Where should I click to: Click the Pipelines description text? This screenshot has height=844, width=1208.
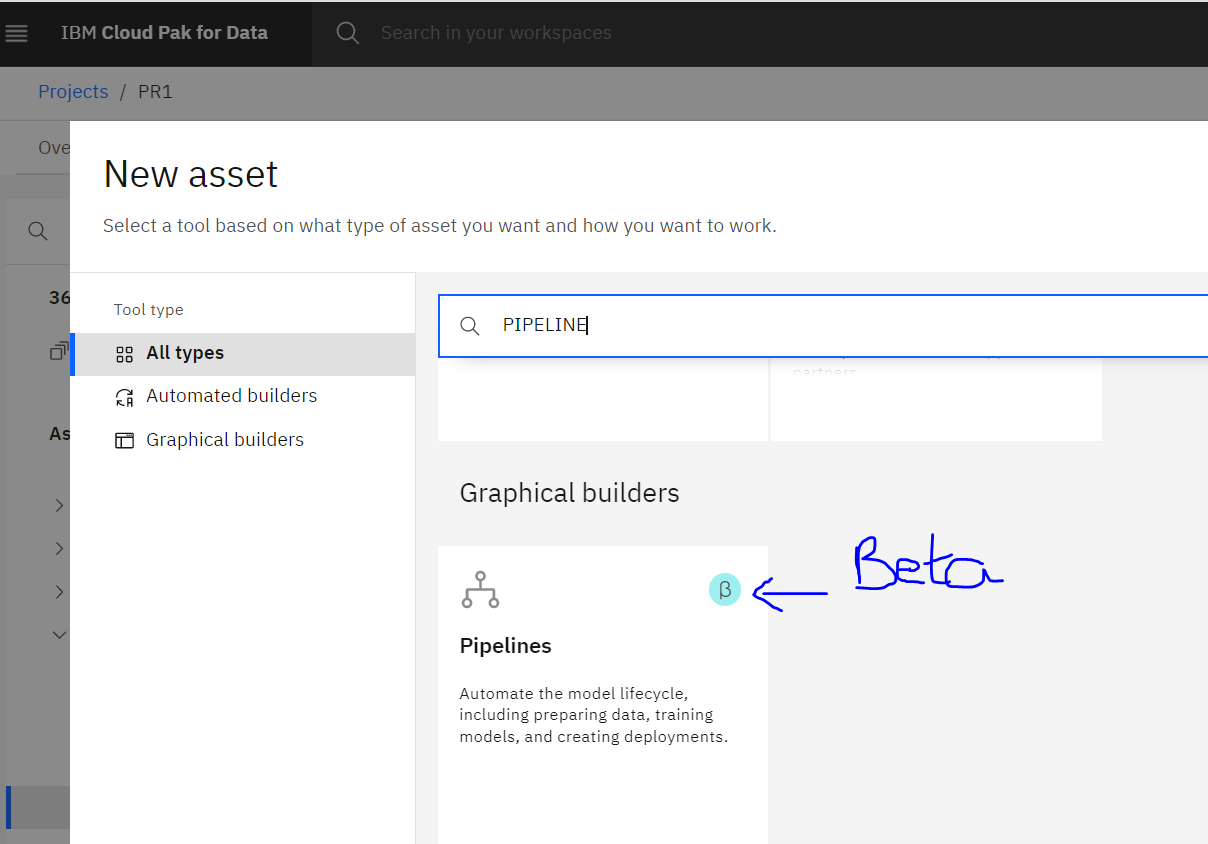594,715
